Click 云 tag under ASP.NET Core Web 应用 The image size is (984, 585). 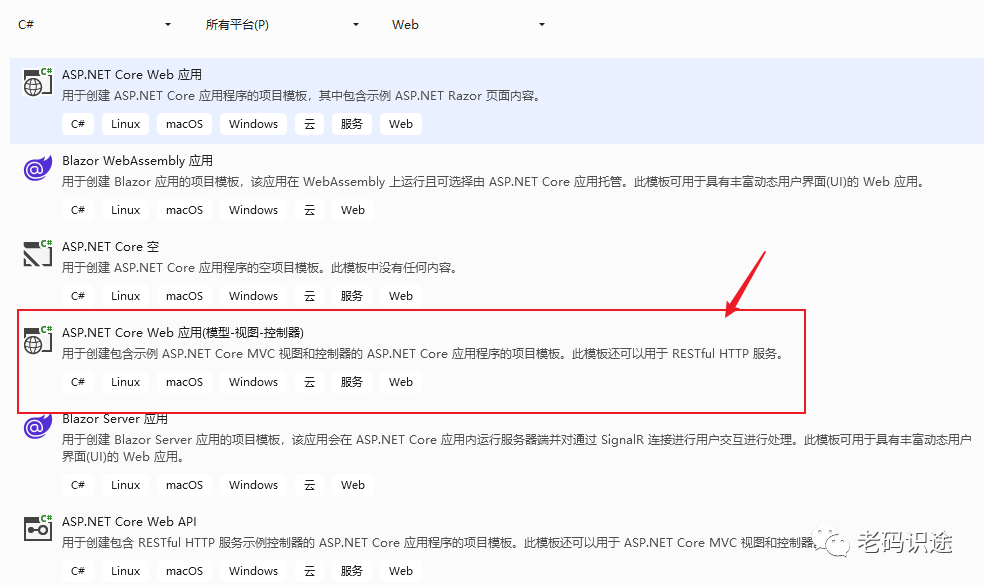click(309, 124)
